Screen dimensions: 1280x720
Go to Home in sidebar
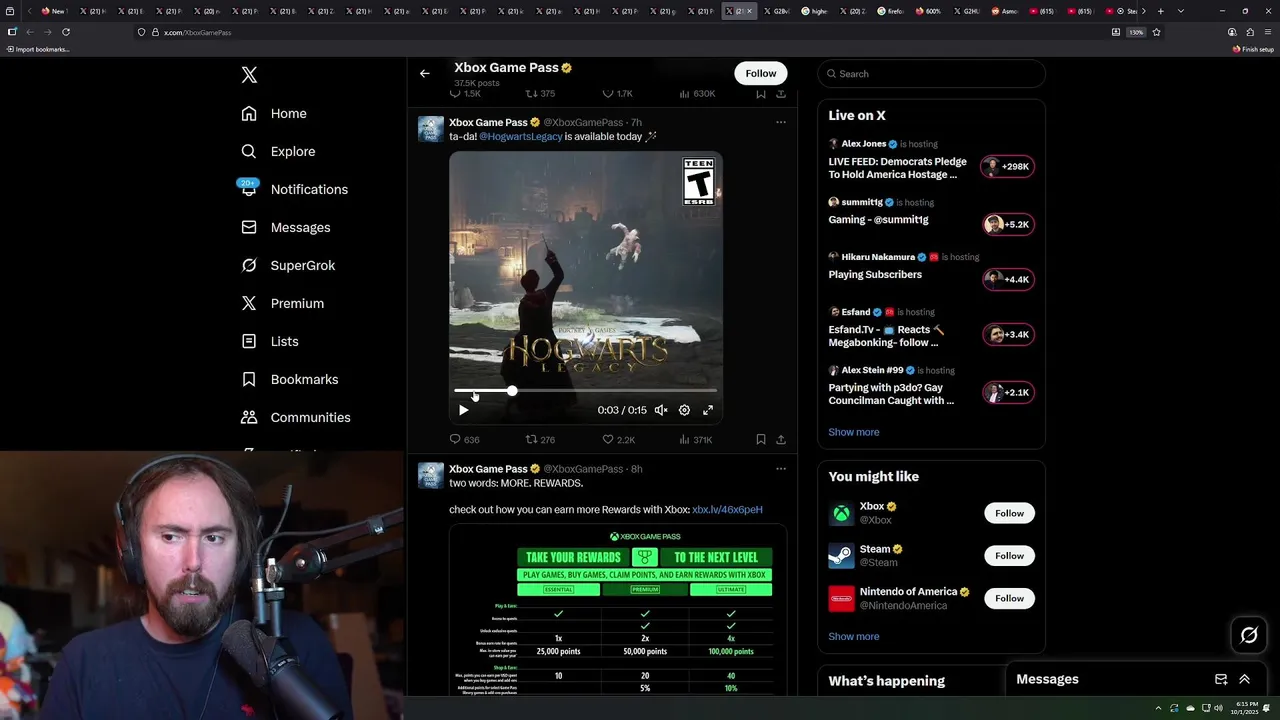click(x=274, y=114)
